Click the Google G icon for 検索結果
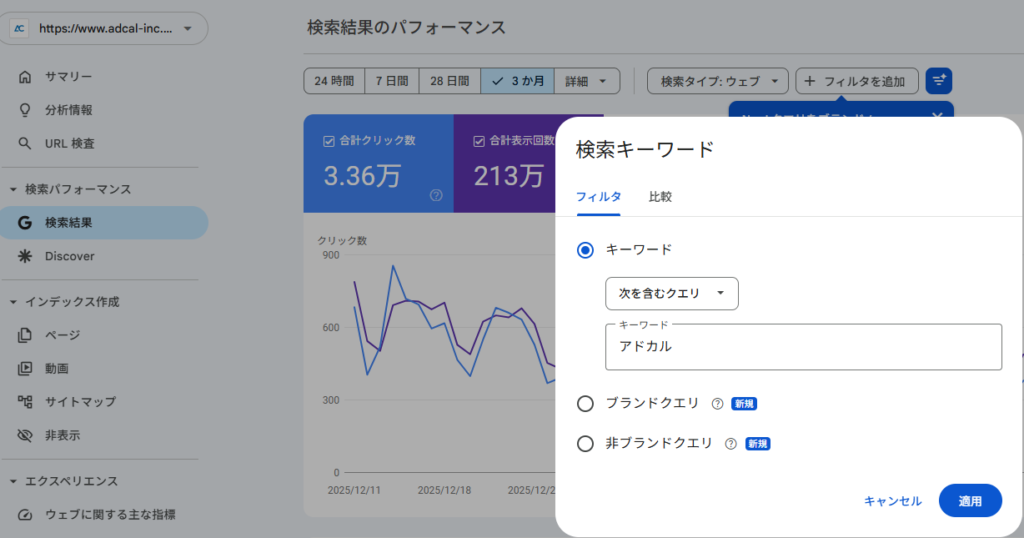Viewport: 1024px width, 538px height. pos(25,223)
